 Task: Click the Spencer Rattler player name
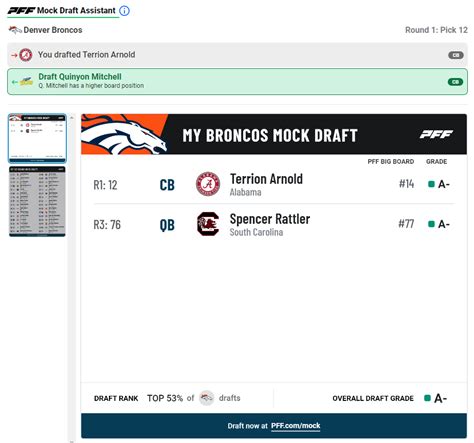point(270,219)
